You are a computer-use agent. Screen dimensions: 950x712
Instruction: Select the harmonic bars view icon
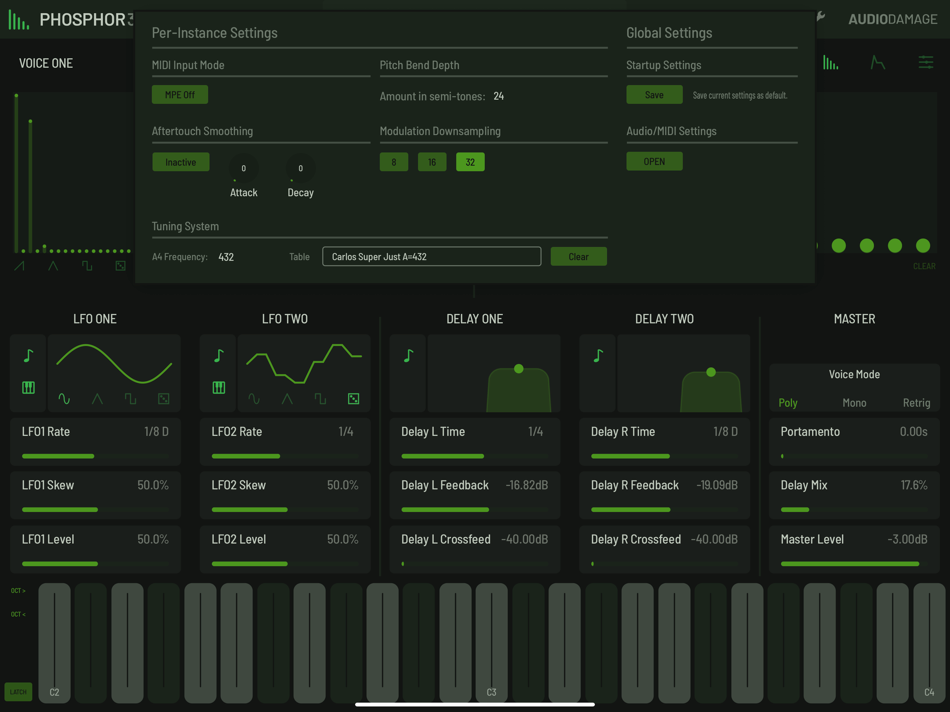[x=830, y=62]
